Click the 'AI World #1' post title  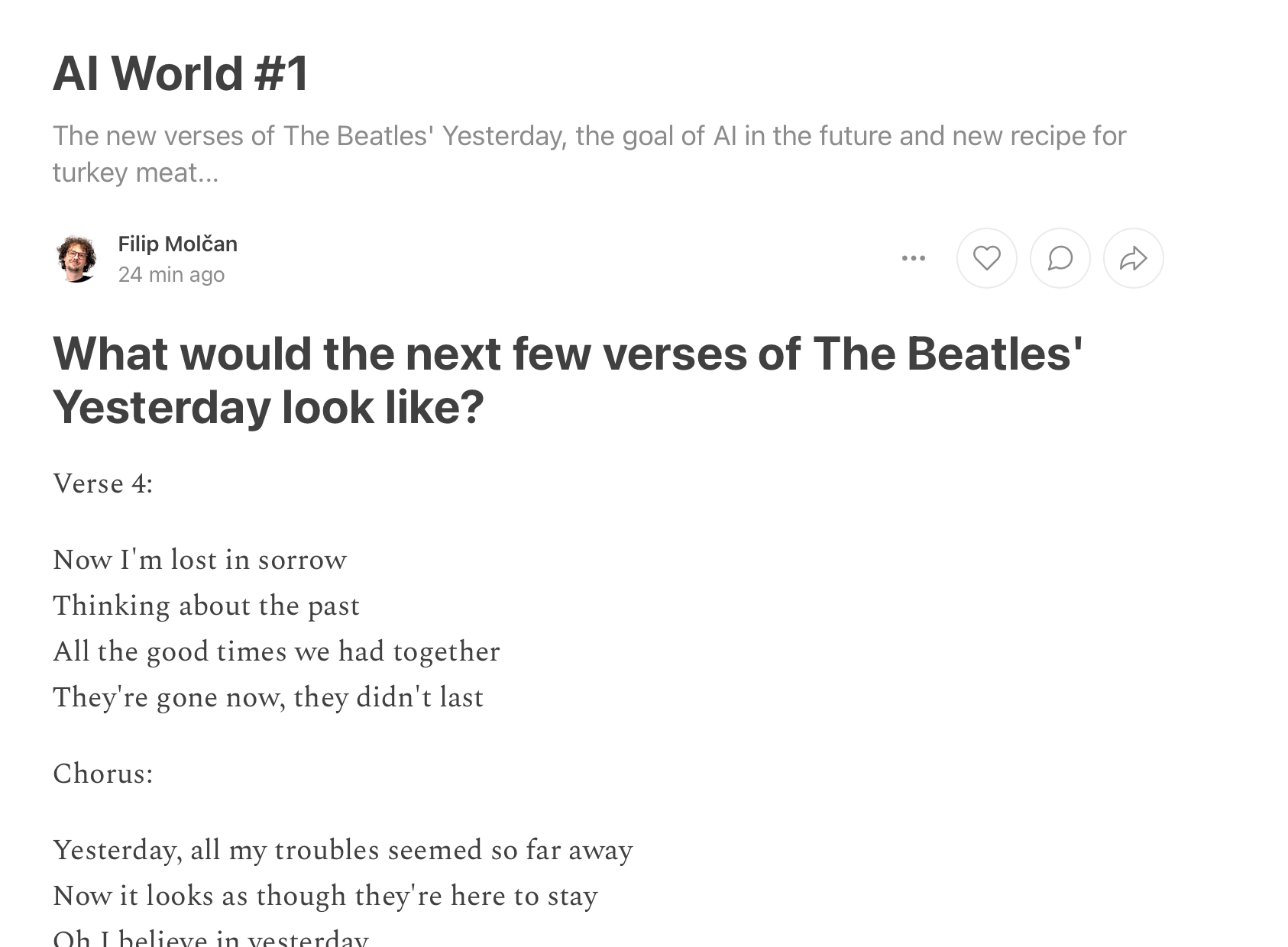tap(180, 73)
